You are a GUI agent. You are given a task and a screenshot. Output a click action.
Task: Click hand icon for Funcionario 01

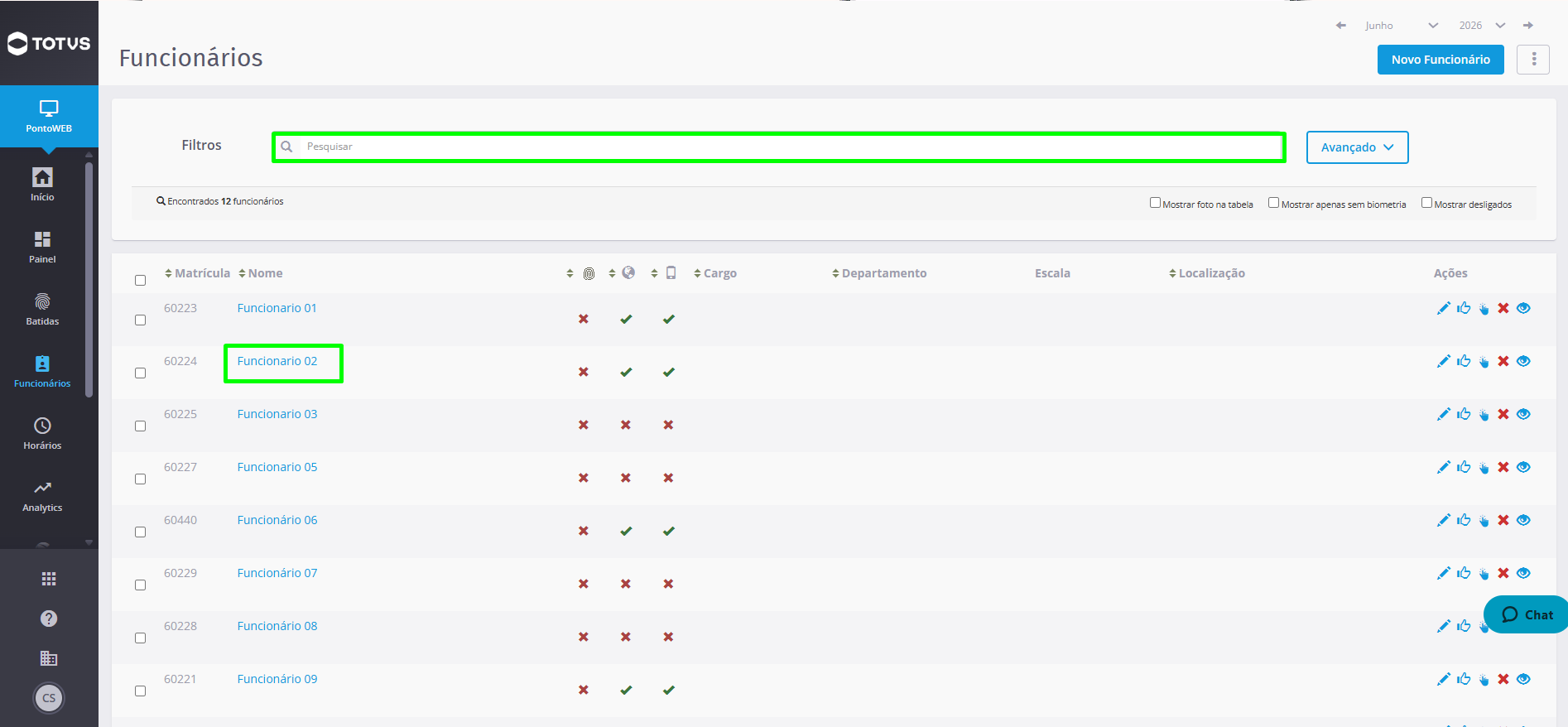click(x=1484, y=309)
